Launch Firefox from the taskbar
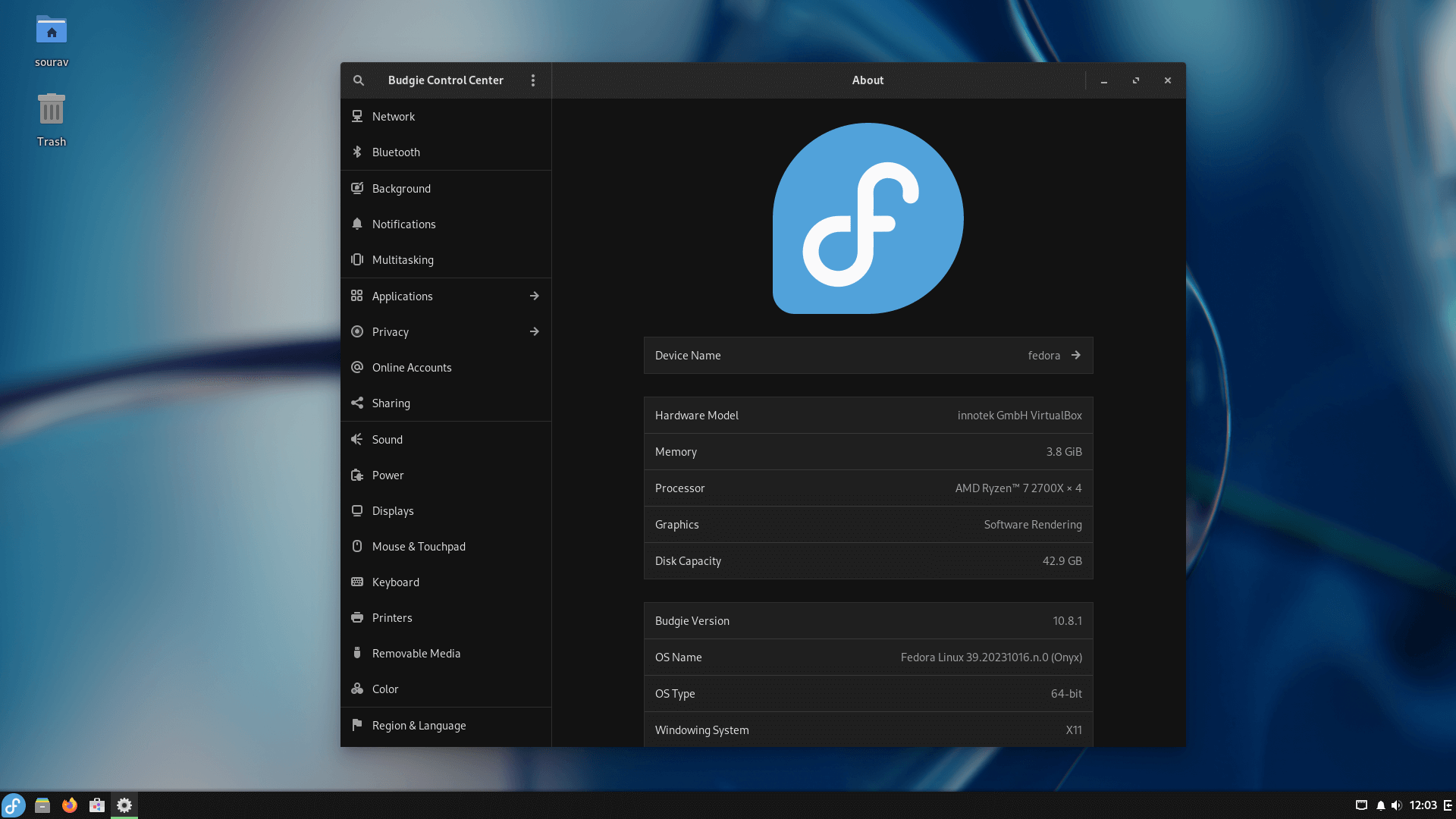The height and width of the screenshot is (819, 1456). click(70, 805)
